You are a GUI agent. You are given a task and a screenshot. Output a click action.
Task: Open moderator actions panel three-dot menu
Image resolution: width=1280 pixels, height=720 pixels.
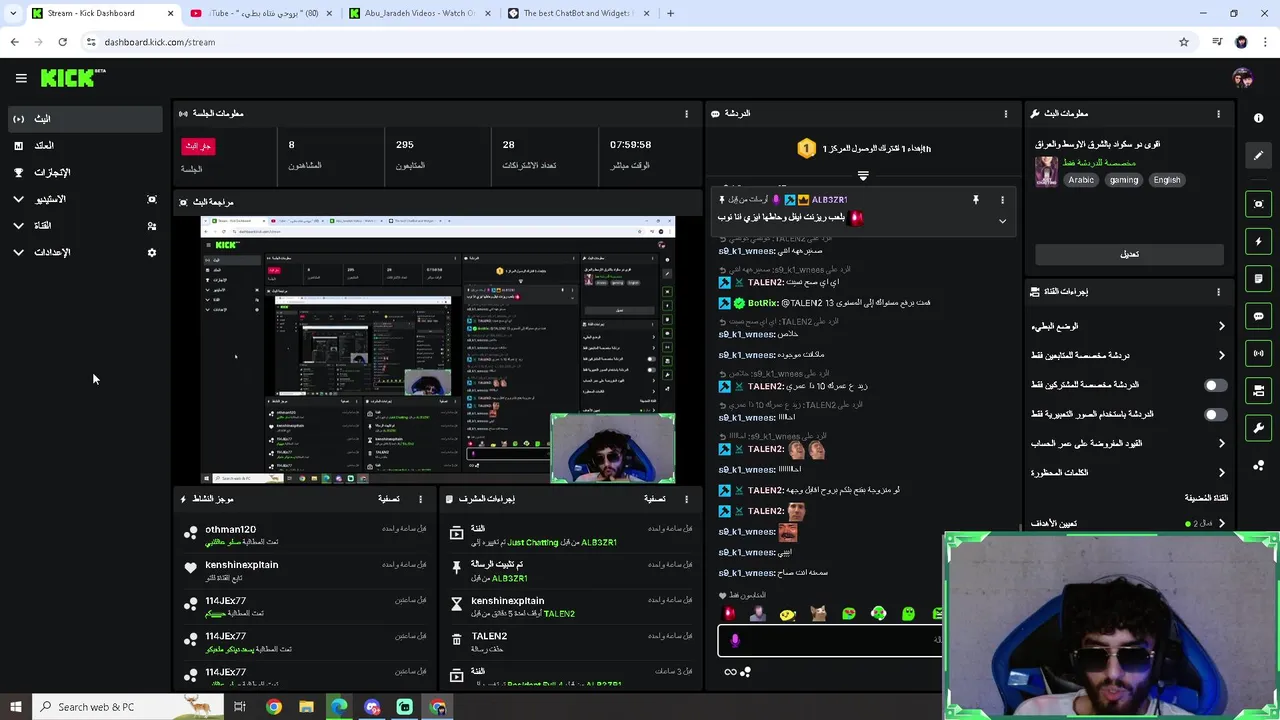[x=686, y=499]
